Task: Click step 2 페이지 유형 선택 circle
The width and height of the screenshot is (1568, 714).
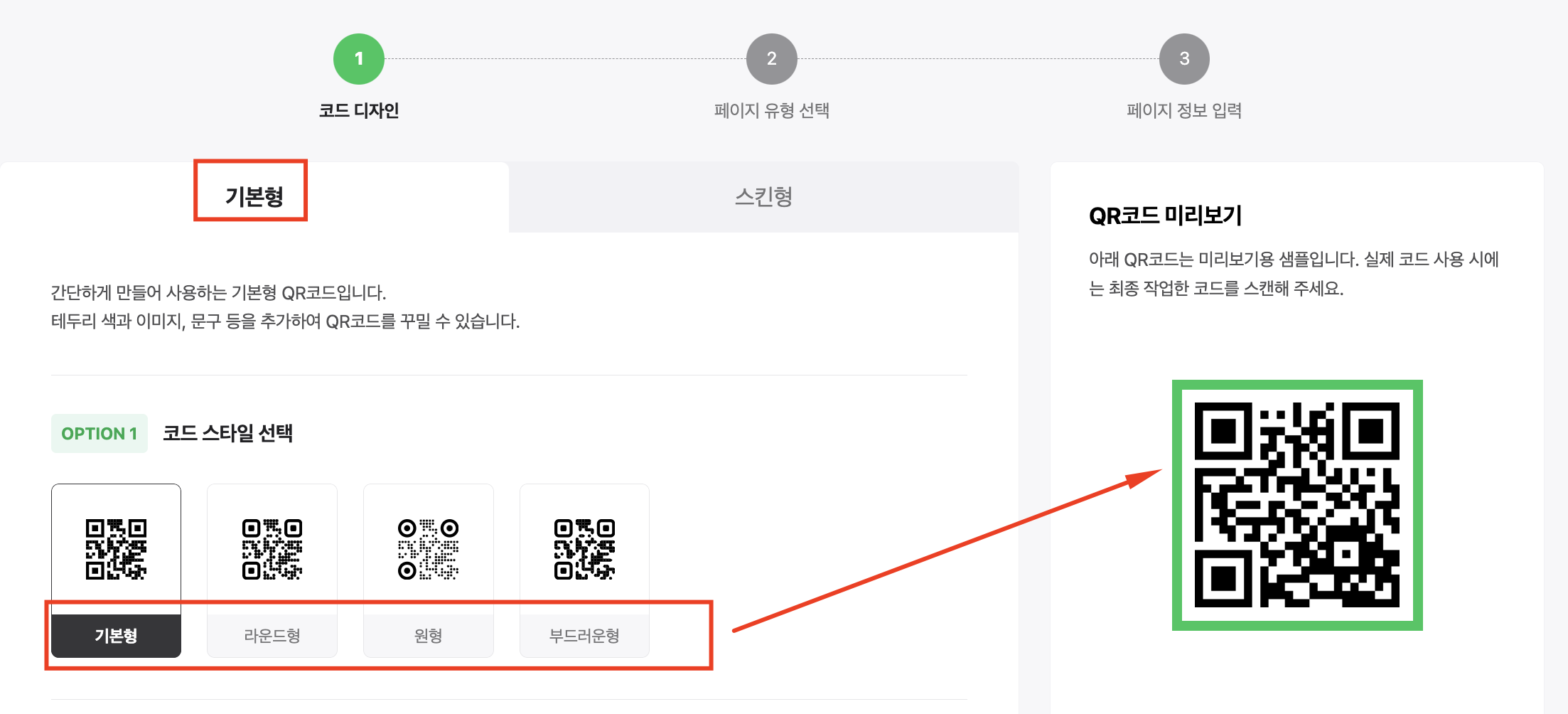Action: [x=772, y=59]
